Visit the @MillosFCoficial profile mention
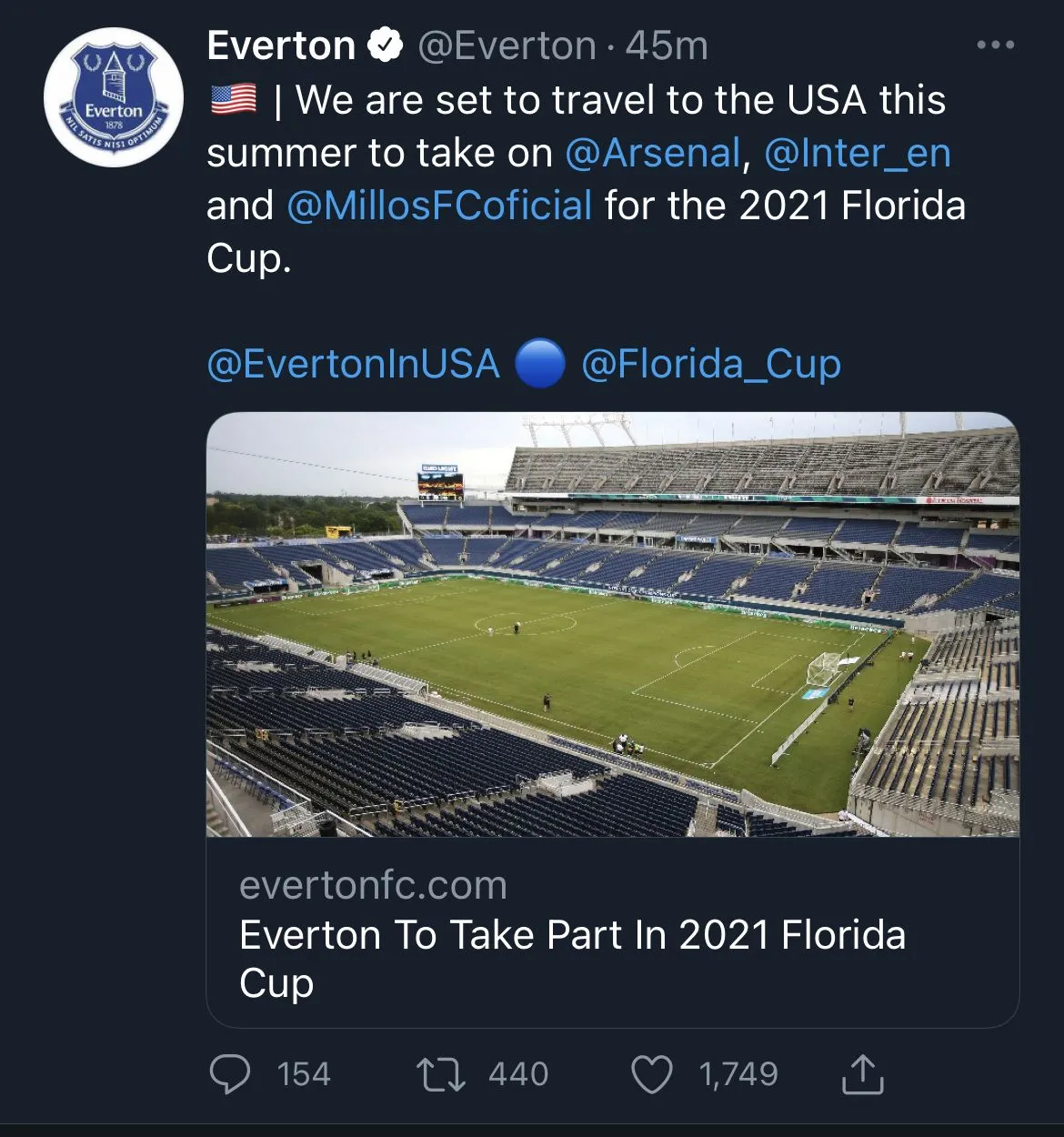The width and height of the screenshot is (1064, 1137). [x=439, y=206]
